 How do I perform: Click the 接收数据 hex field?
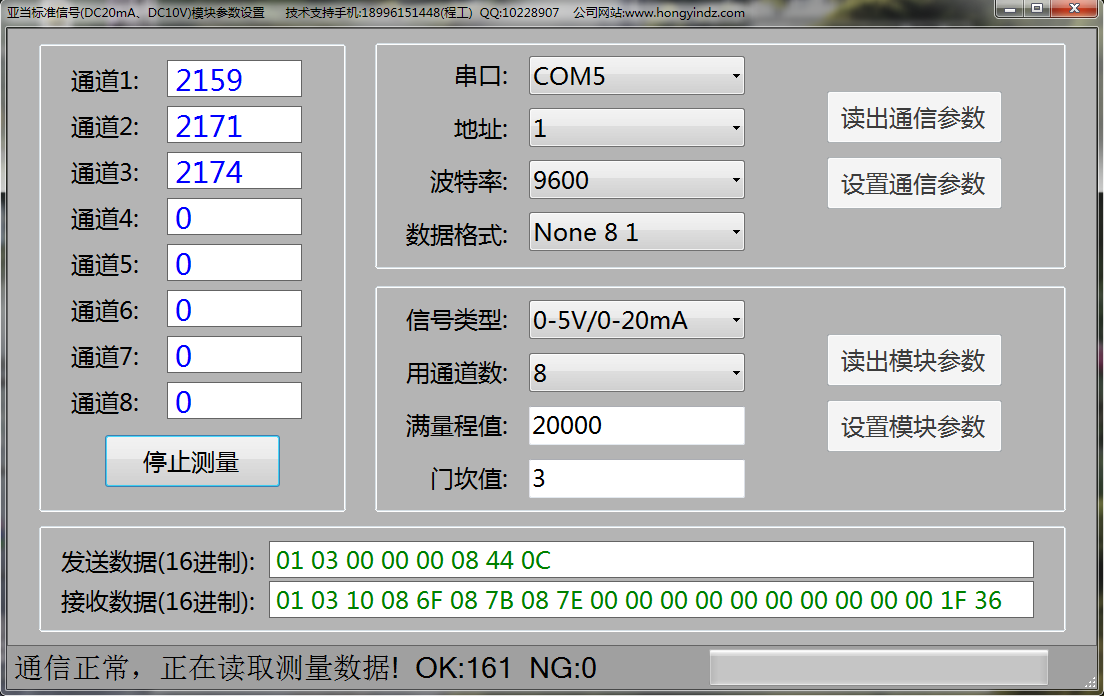pyautogui.click(x=650, y=600)
